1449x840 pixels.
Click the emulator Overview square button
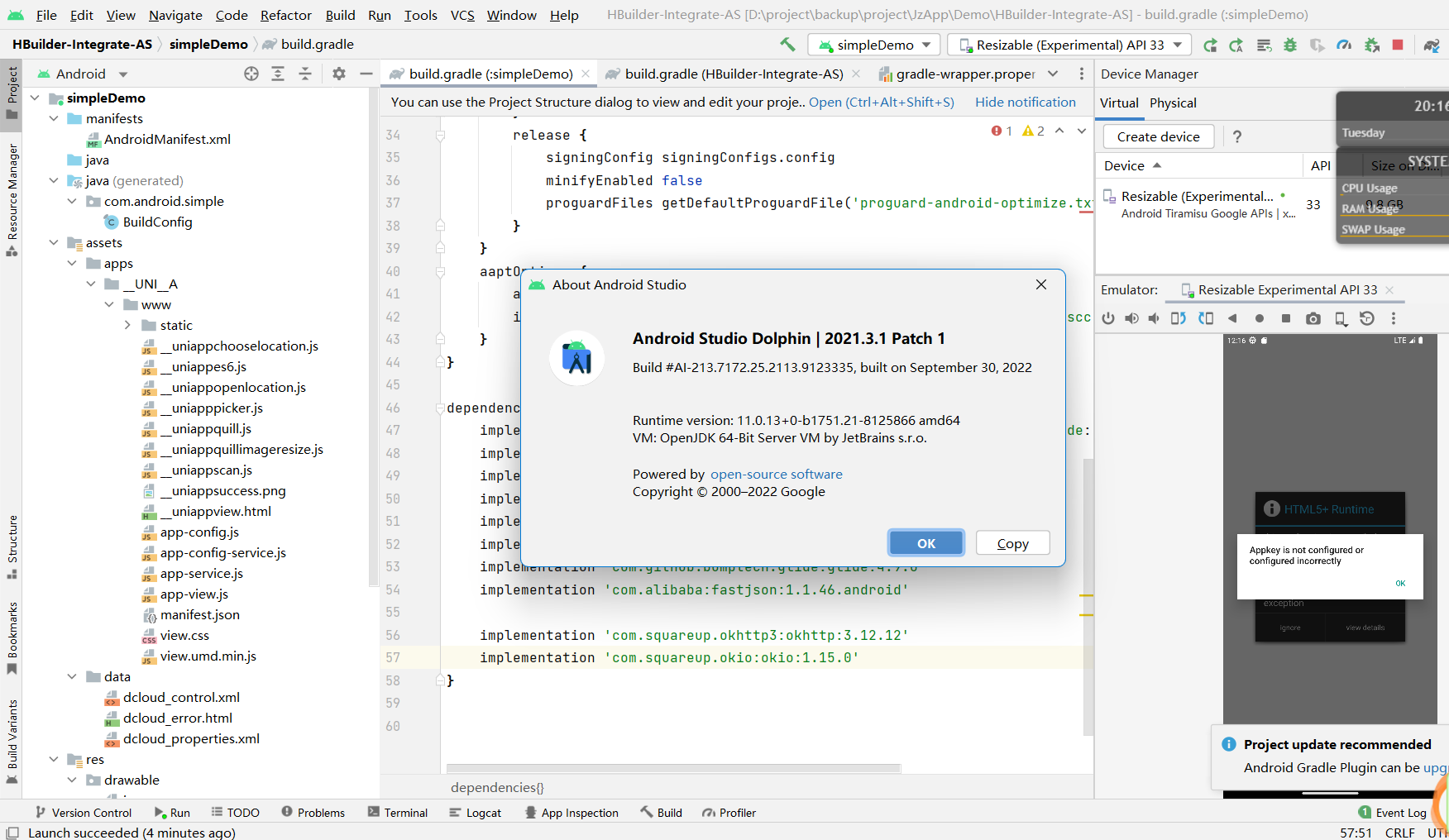pyautogui.click(x=1286, y=318)
